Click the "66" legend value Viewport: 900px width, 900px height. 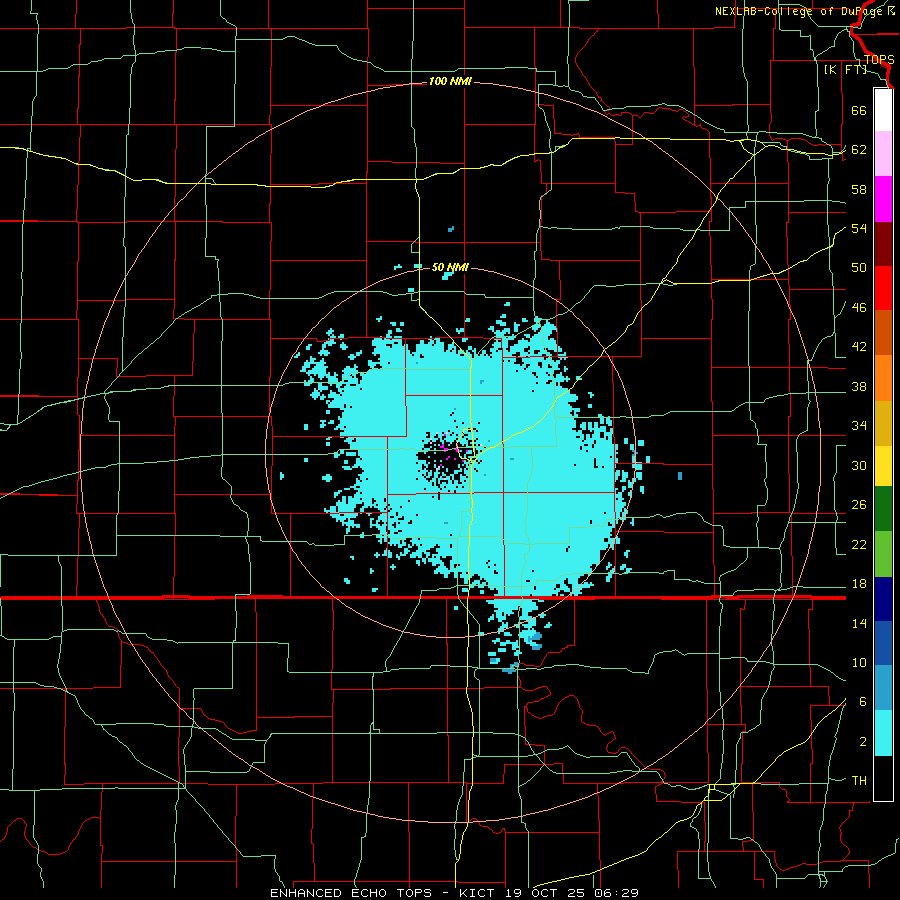pos(859,111)
